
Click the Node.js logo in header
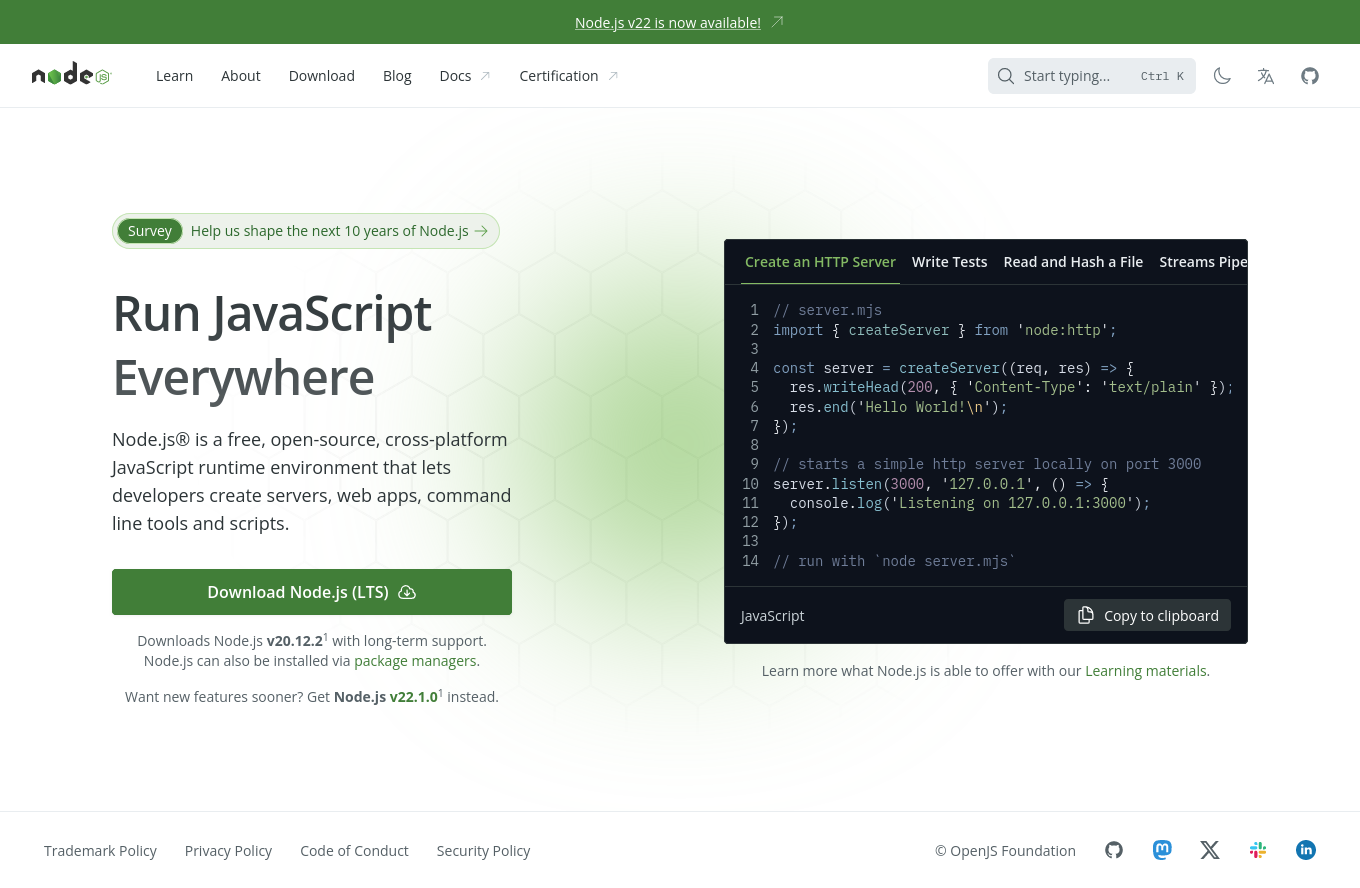[72, 75]
